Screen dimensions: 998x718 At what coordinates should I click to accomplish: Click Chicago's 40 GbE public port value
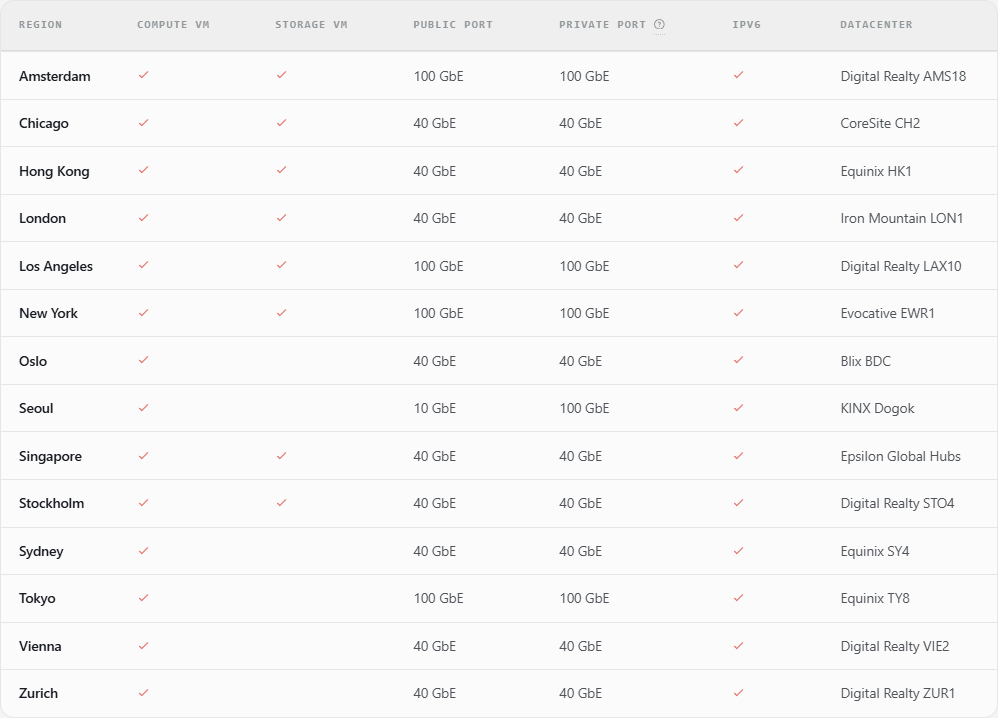pyautogui.click(x=435, y=123)
